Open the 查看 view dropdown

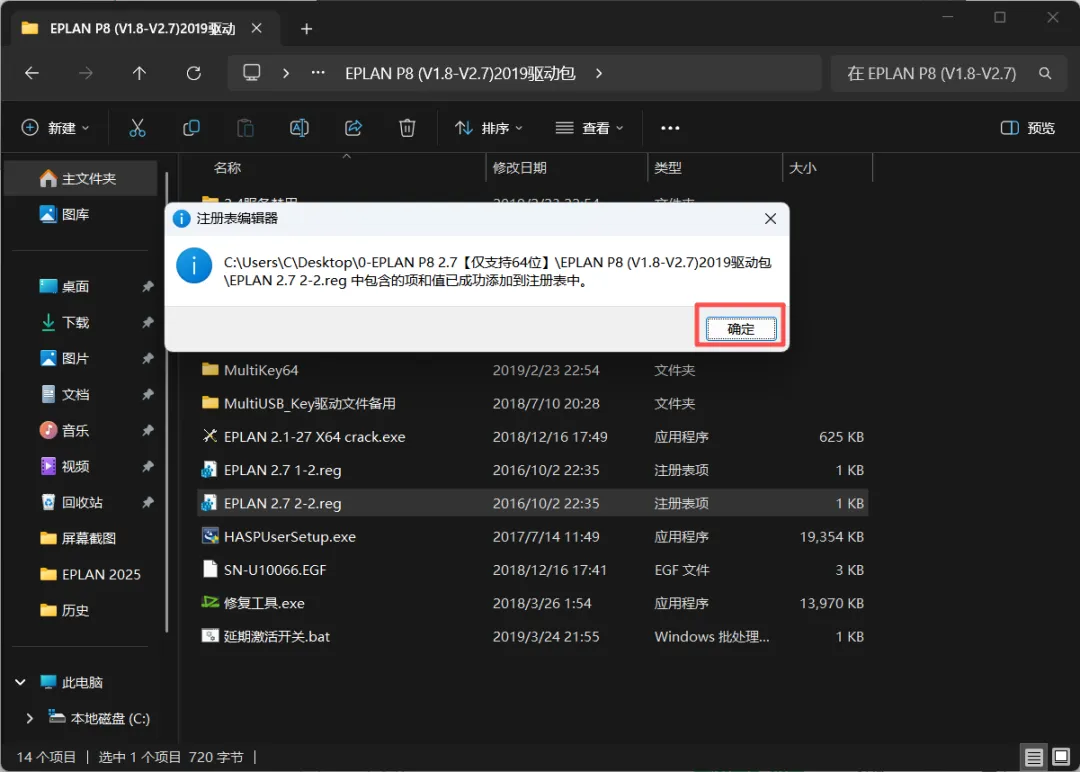(590, 128)
